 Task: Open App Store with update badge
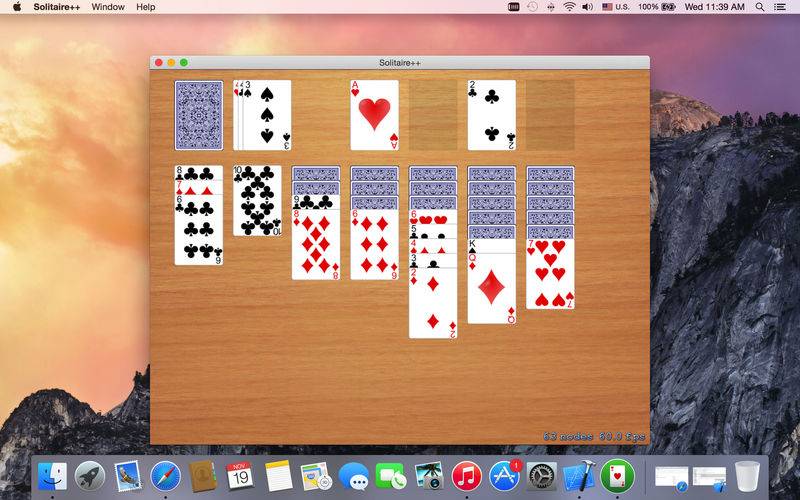(504, 477)
